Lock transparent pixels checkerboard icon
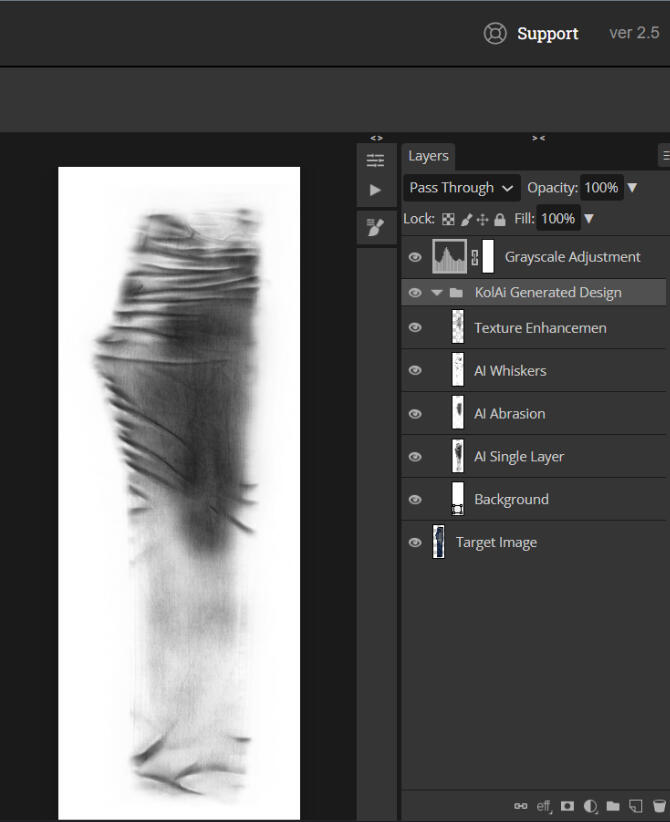 (x=448, y=219)
